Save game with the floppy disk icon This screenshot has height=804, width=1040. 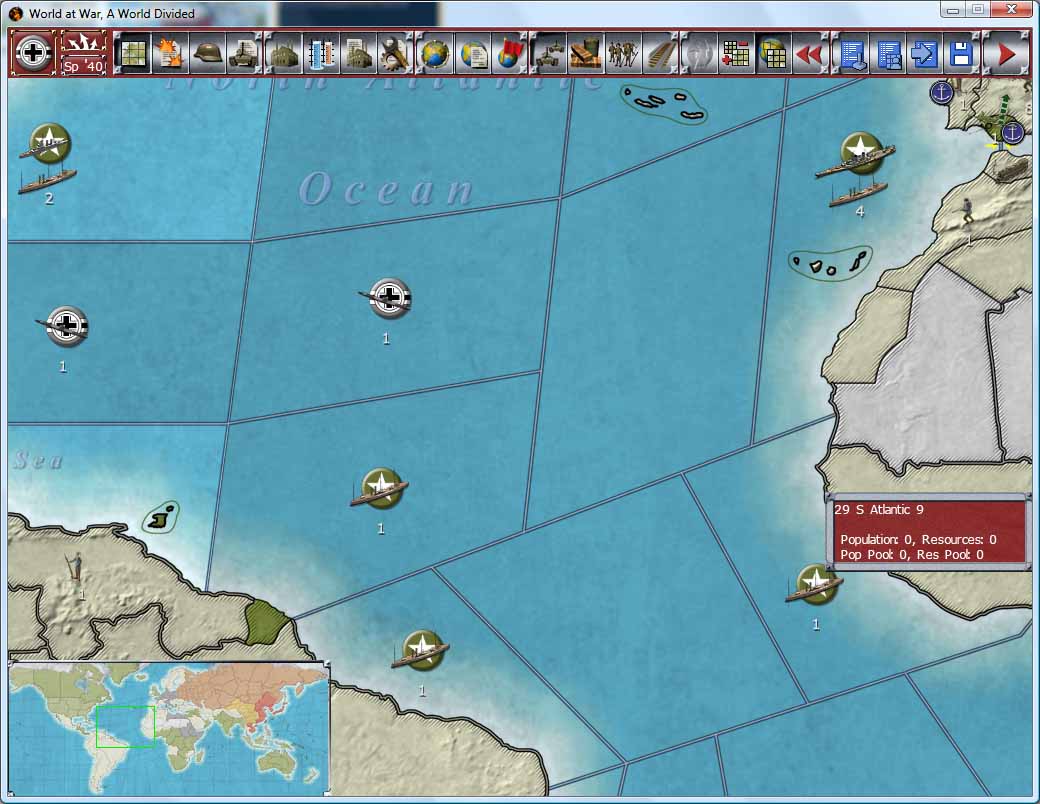[x=962, y=54]
